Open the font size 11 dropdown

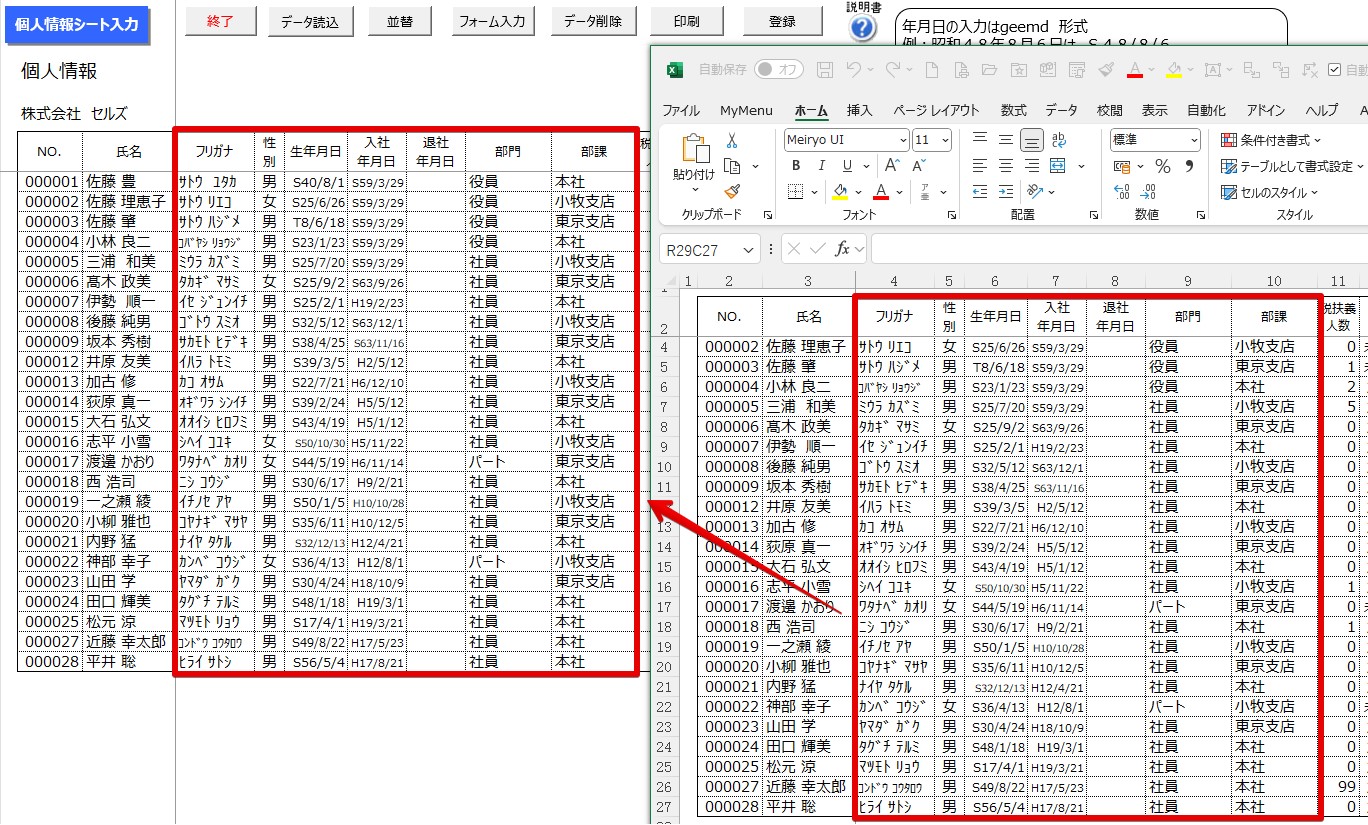tap(945, 140)
